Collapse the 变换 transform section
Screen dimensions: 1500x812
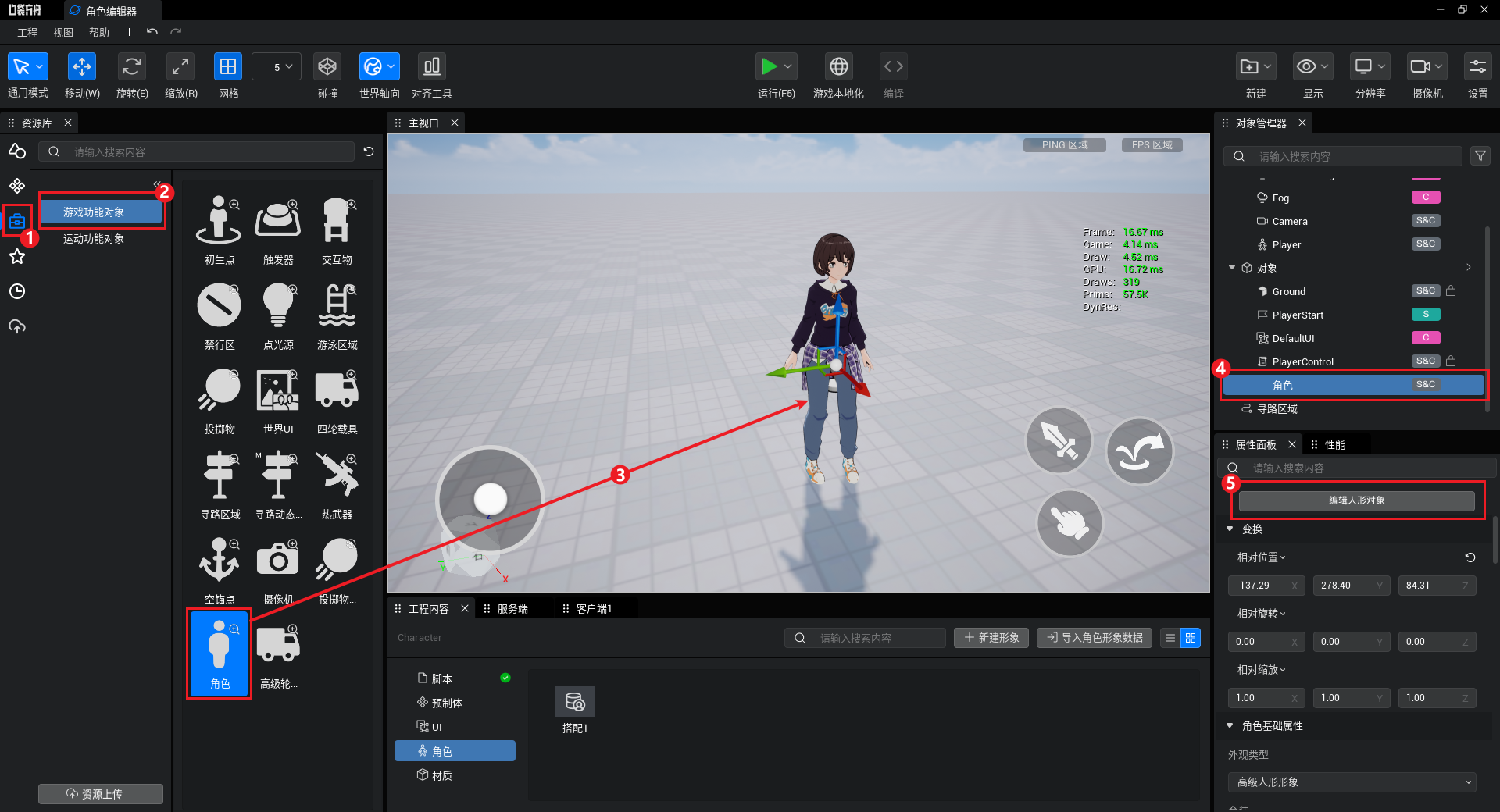point(1230,529)
